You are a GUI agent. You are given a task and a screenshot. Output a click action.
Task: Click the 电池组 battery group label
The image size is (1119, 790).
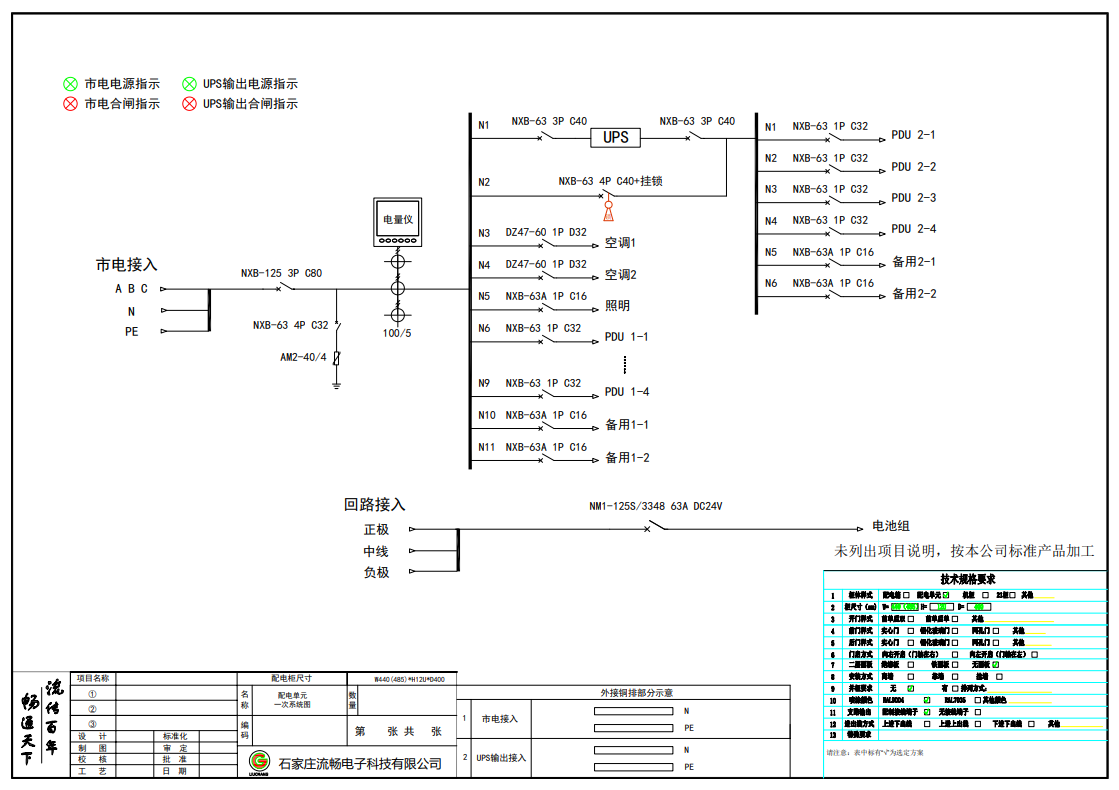pyautogui.click(x=891, y=526)
